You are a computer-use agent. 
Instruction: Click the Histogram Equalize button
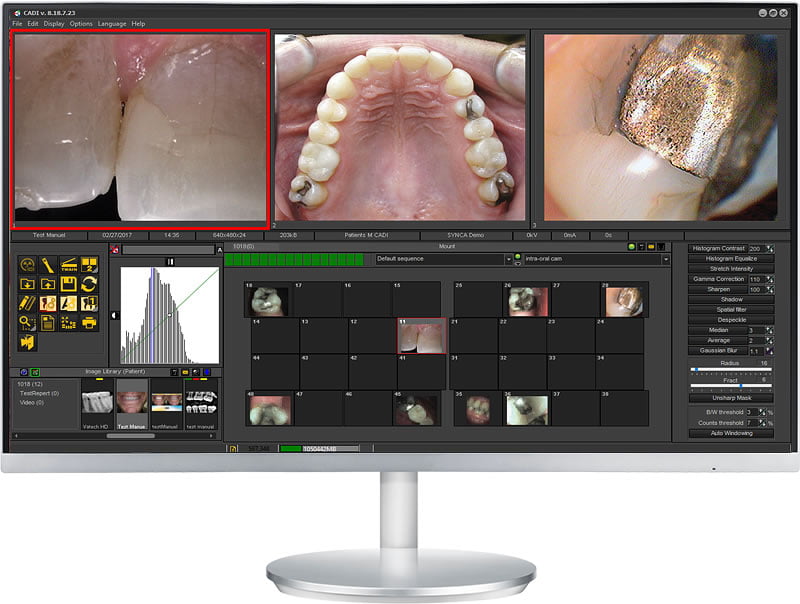tap(731, 259)
